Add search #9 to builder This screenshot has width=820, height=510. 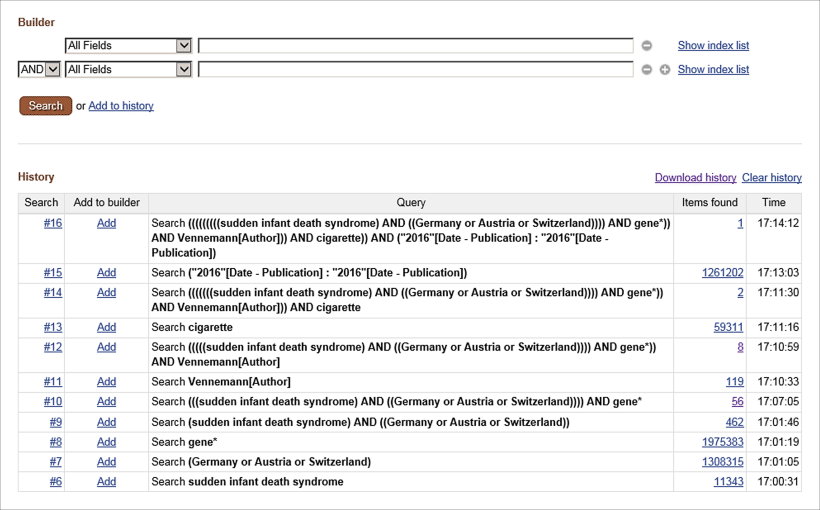point(107,422)
